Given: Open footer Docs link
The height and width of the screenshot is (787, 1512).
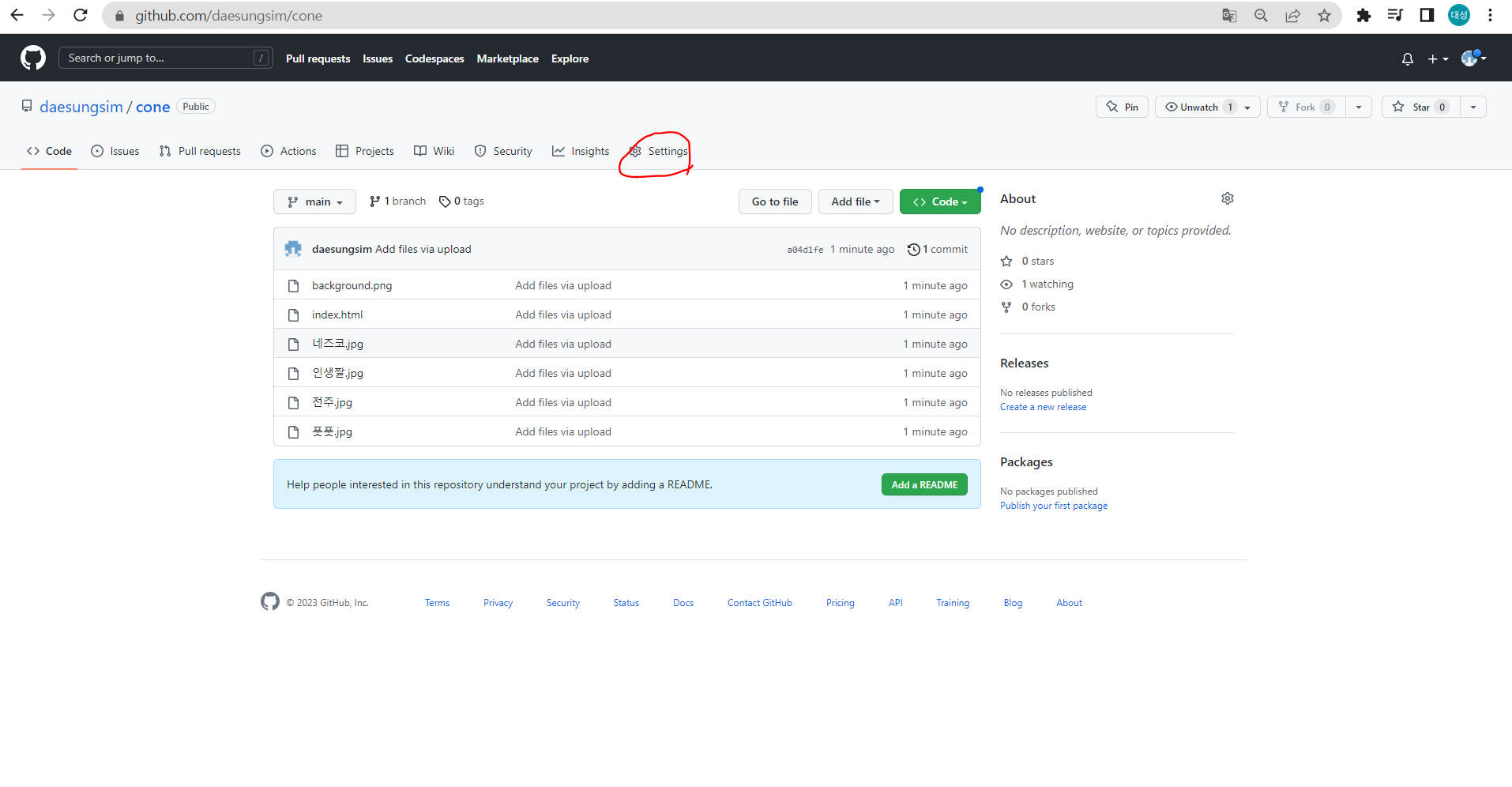Looking at the screenshot, I should point(683,603).
